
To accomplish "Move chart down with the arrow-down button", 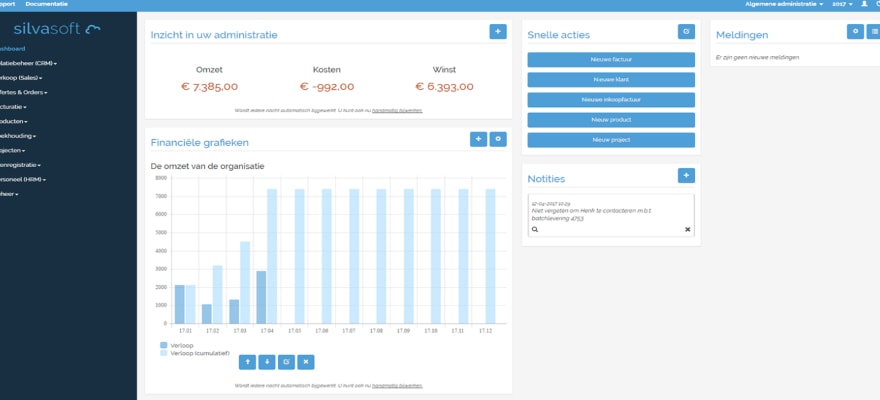I will [267, 361].
